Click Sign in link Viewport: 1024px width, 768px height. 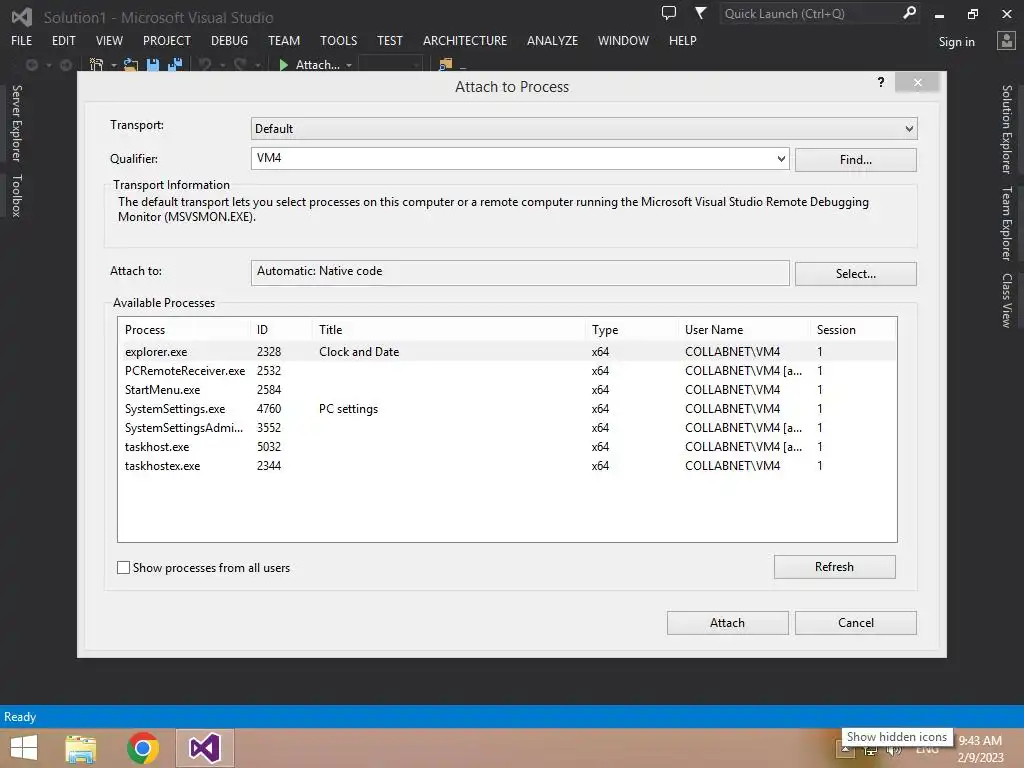pos(957,42)
